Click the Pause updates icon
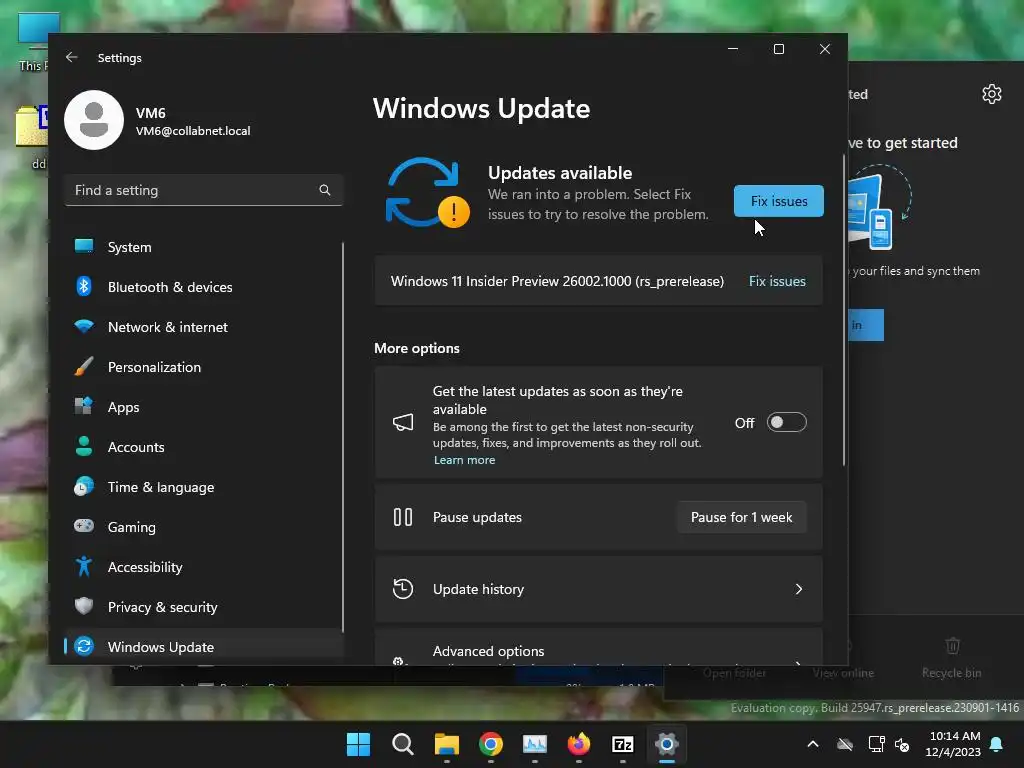This screenshot has width=1024, height=768. pos(403,517)
